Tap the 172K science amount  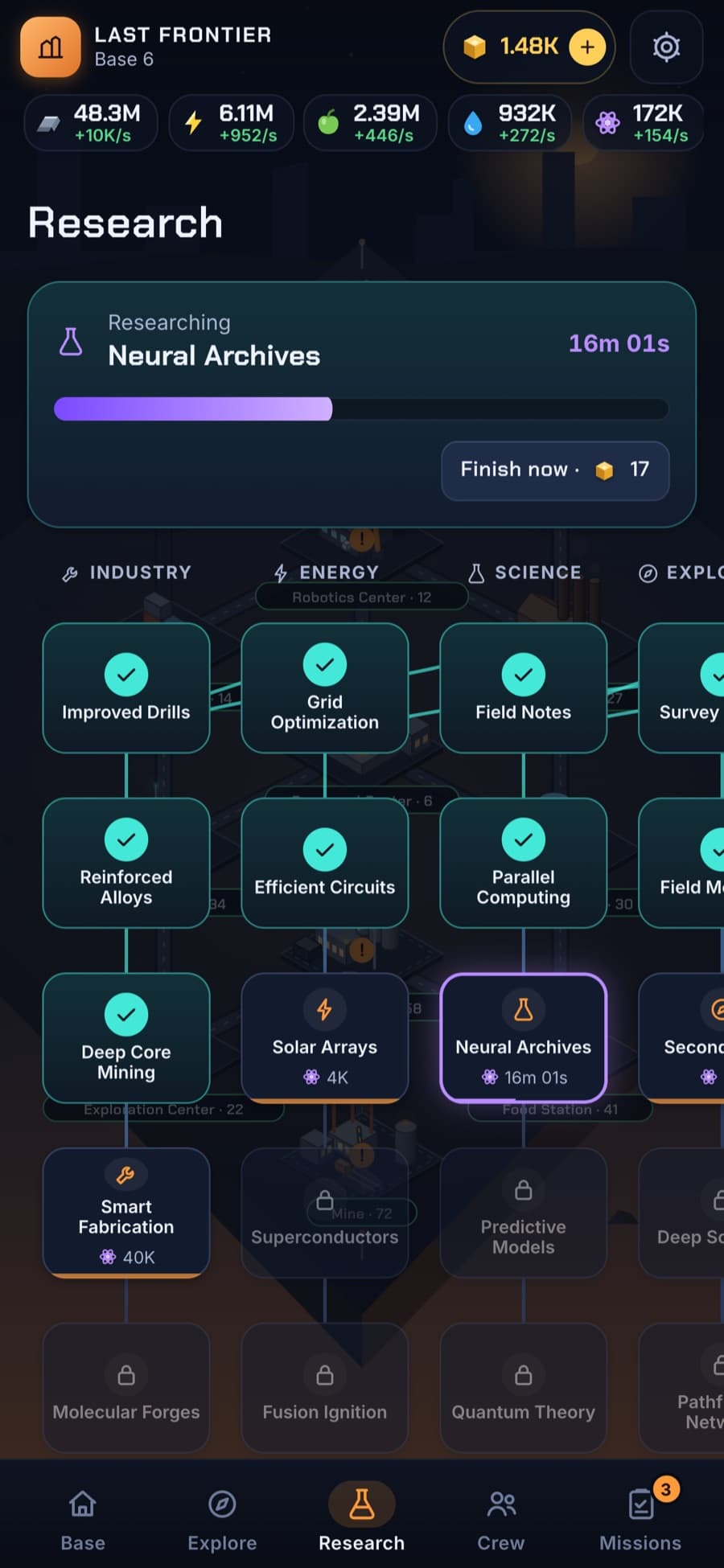coord(657,113)
